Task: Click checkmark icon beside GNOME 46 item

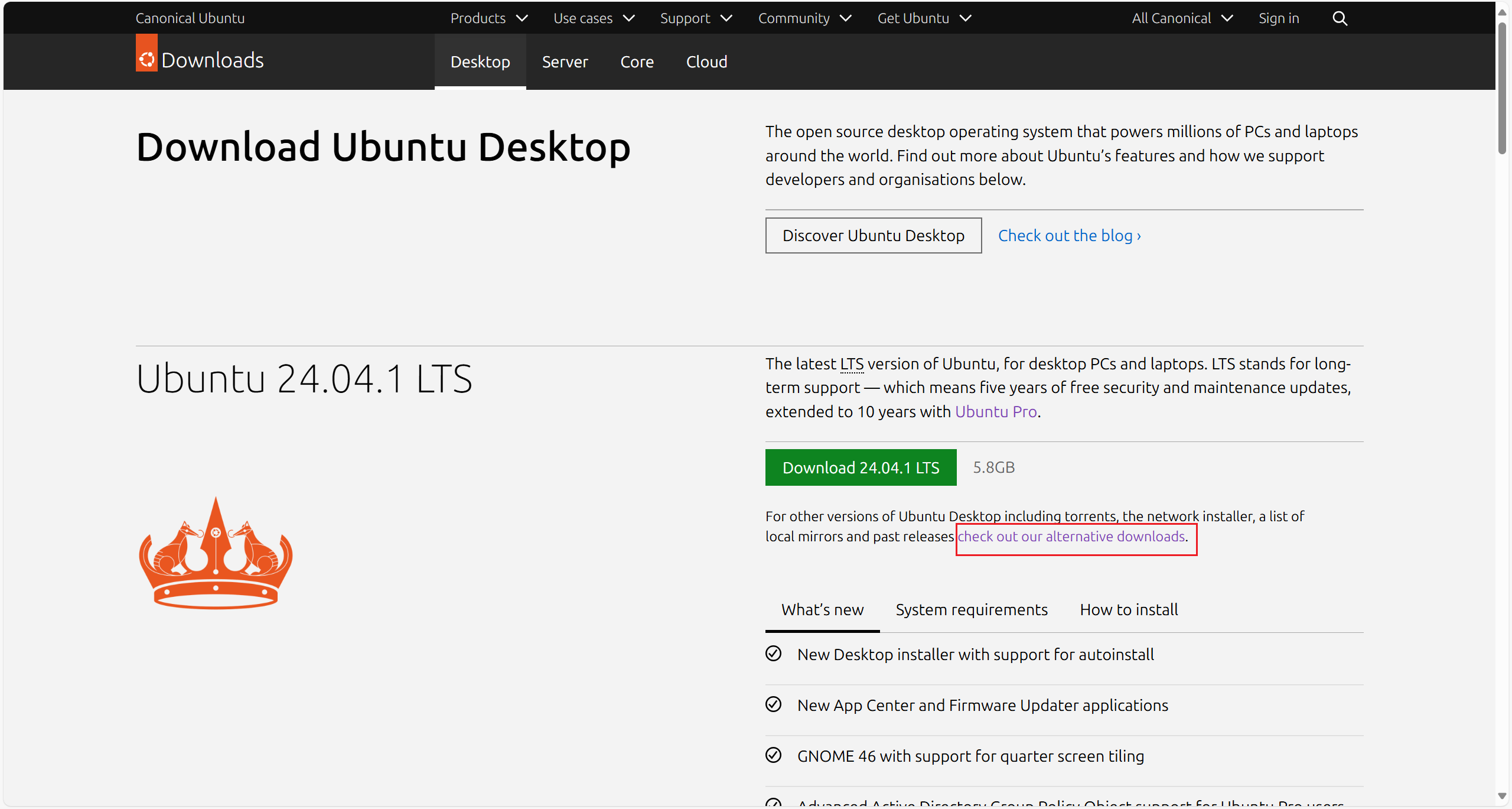Action: click(773, 755)
